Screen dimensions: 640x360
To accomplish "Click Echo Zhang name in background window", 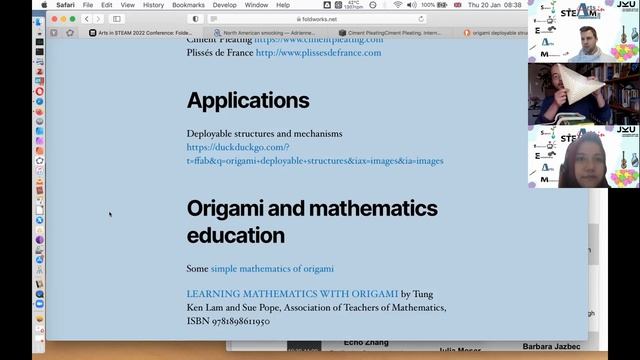I will (x=366, y=343).
